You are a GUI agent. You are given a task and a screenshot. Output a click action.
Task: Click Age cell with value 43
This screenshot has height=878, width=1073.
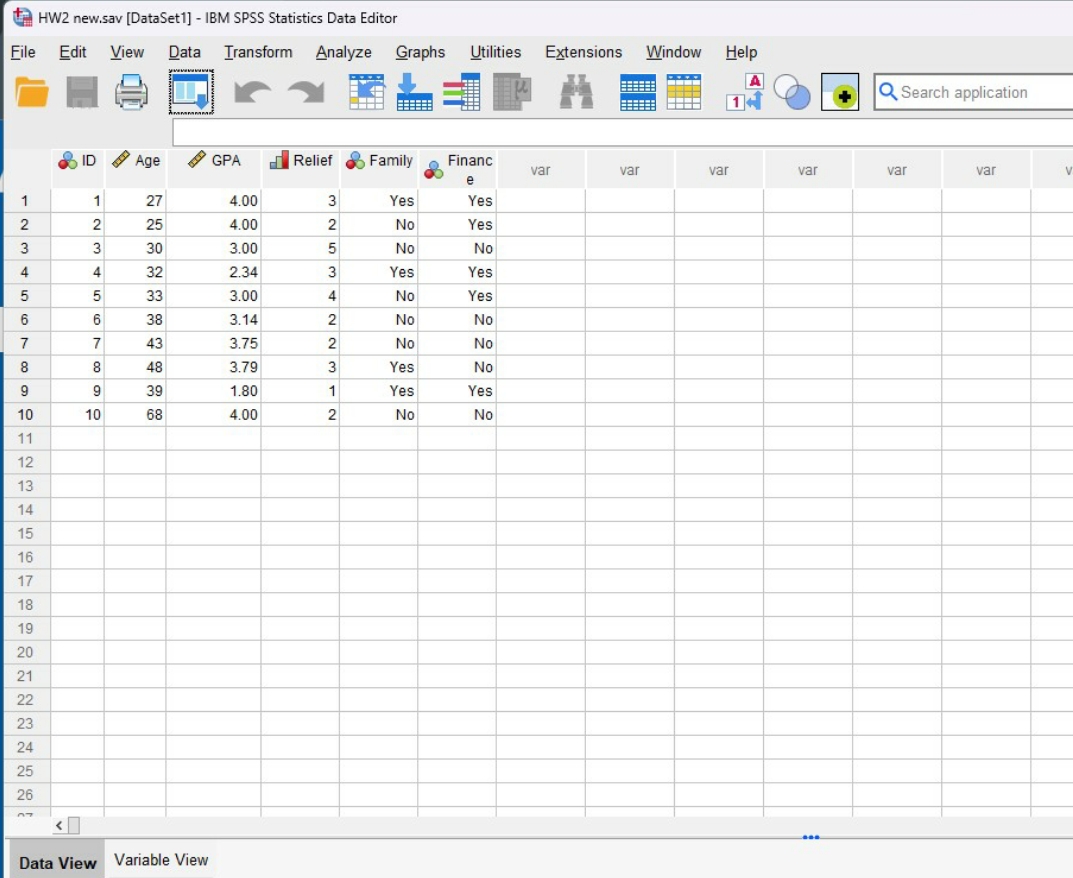click(x=135, y=344)
